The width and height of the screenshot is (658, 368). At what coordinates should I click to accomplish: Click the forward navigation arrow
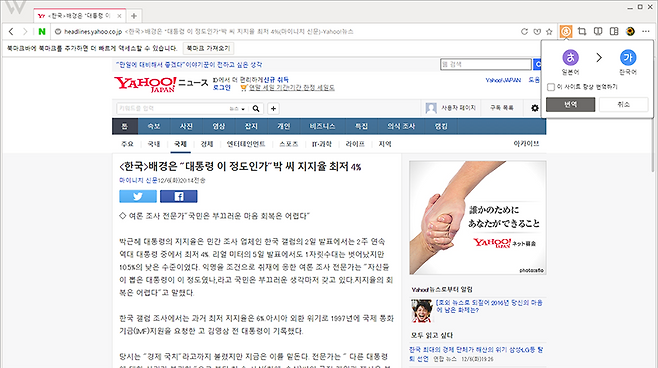point(25,31)
